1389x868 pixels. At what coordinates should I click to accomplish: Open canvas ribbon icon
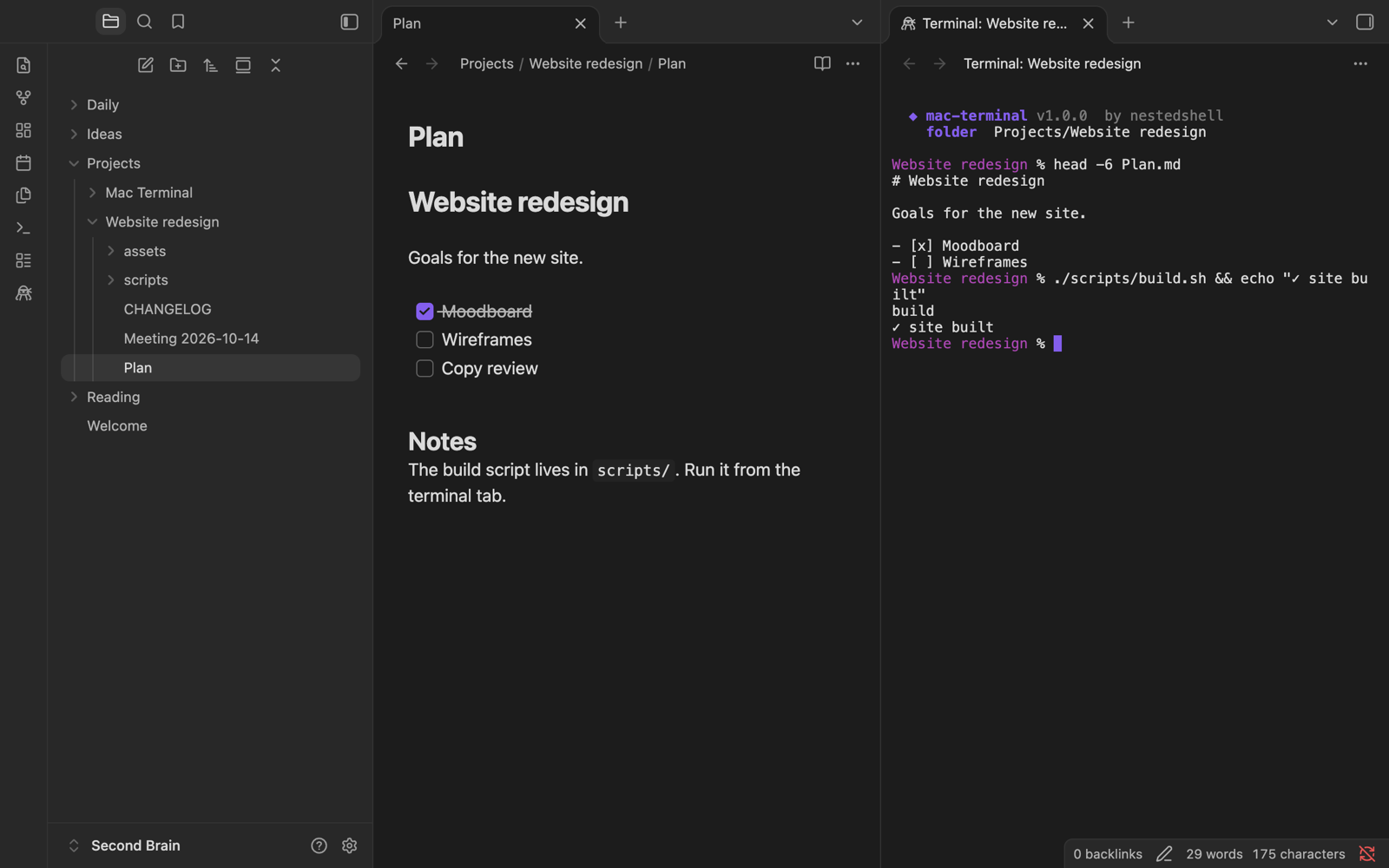[x=23, y=130]
